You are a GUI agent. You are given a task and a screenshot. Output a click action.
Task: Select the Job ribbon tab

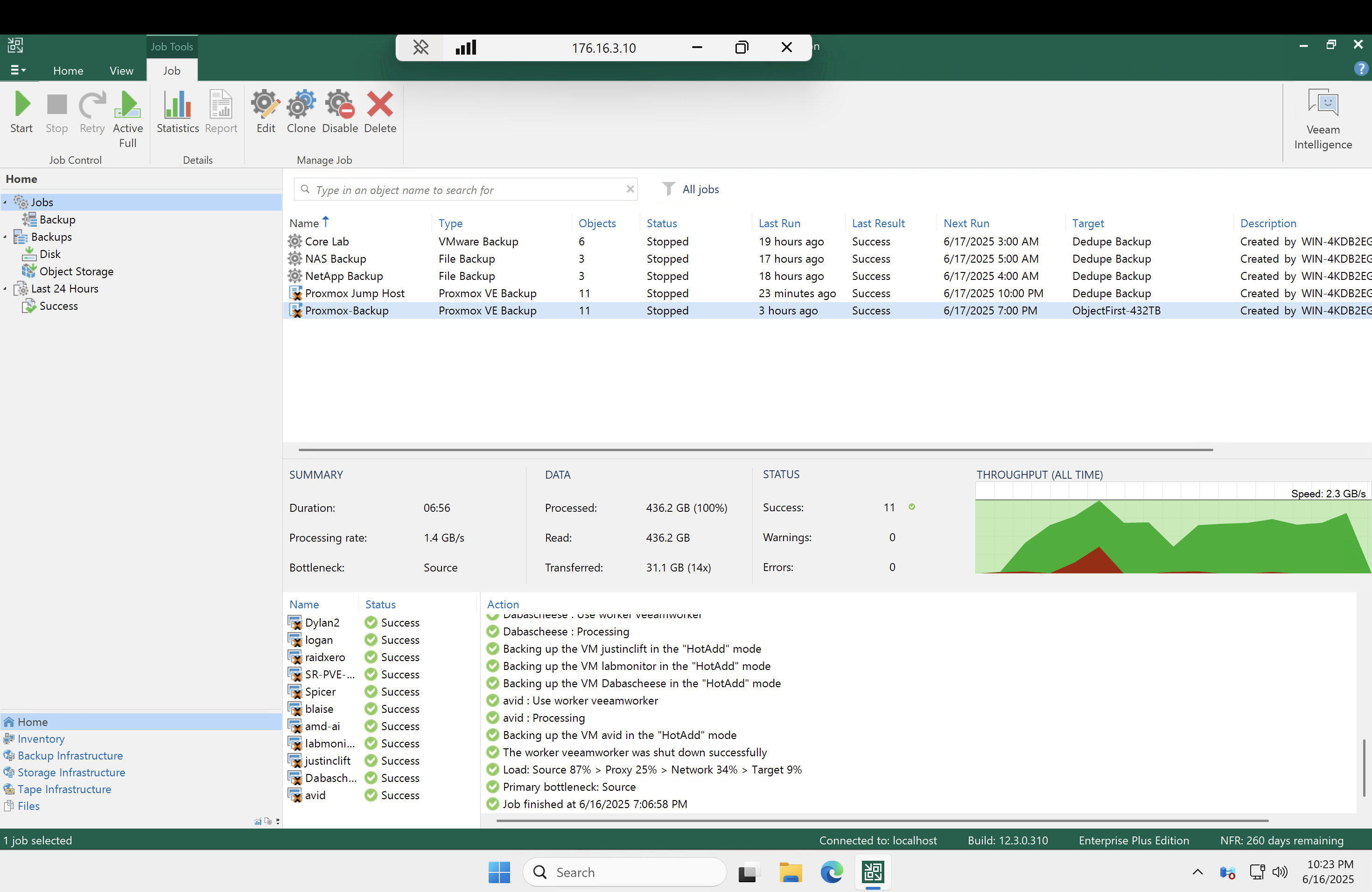point(171,70)
